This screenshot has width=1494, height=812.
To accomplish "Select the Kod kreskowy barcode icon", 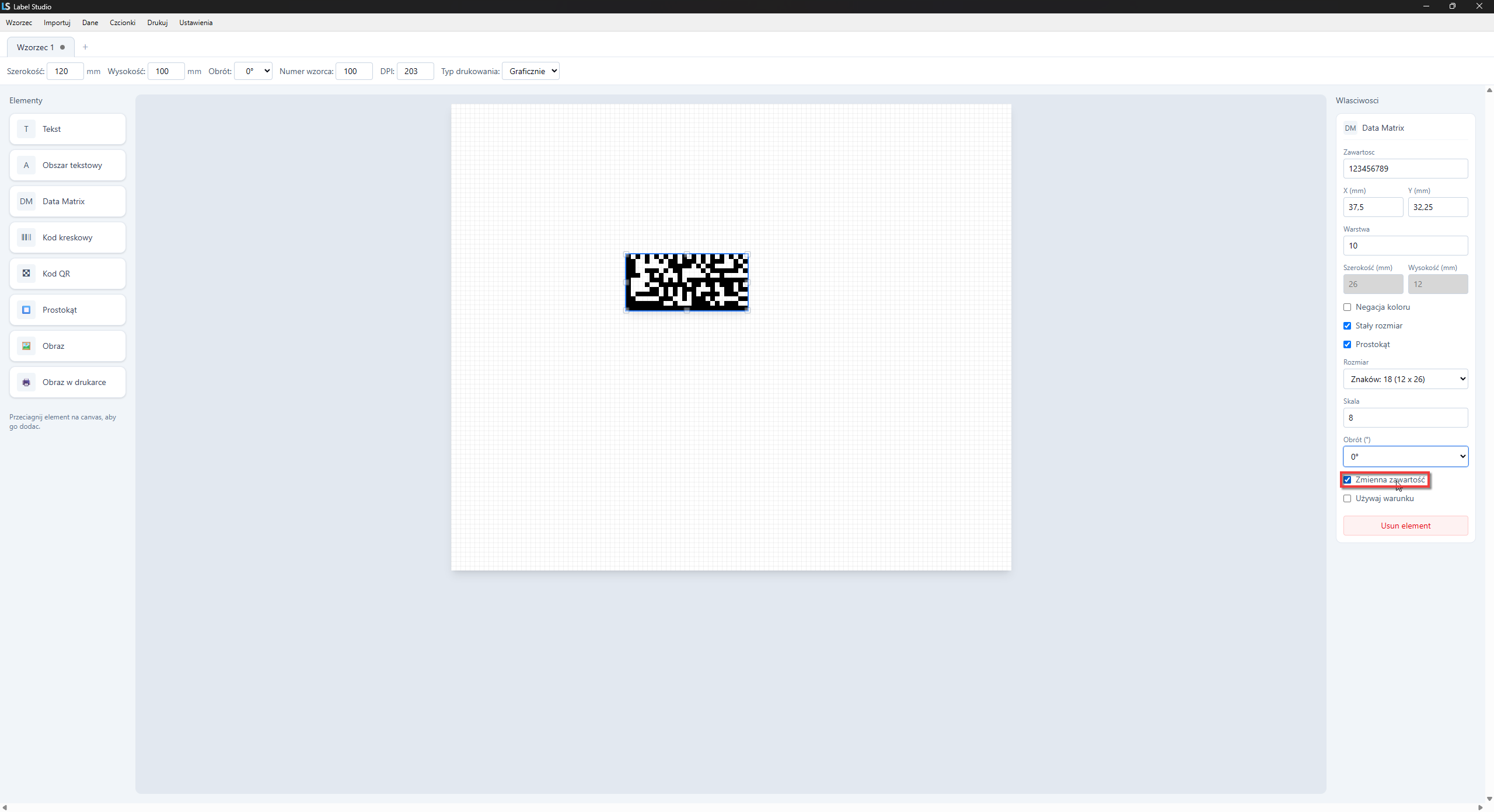I will [x=26, y=237].
